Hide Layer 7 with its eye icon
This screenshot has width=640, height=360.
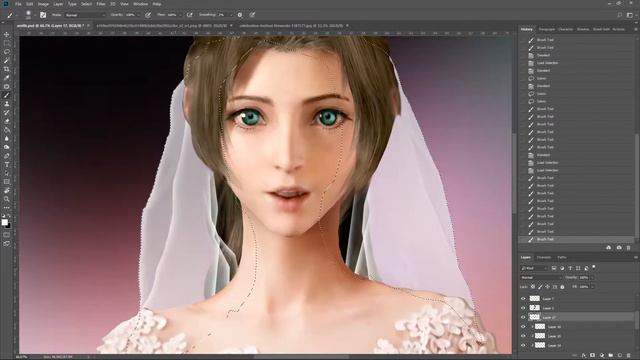pyautogui.click(x=523, y=299)
